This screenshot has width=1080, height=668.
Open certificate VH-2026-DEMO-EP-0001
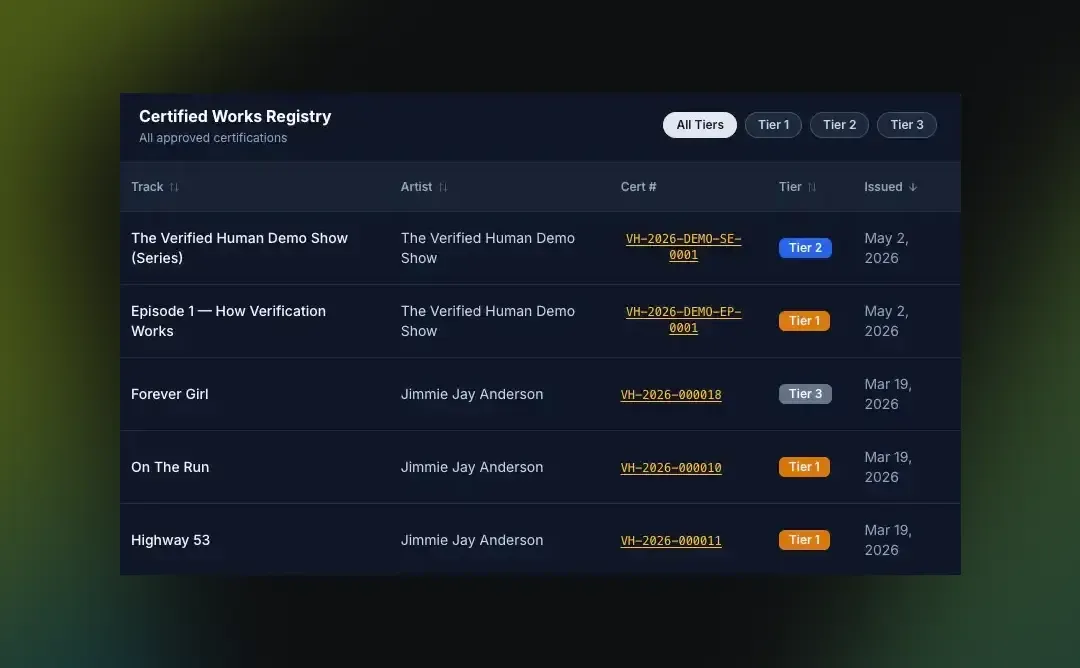coord(683,320)
